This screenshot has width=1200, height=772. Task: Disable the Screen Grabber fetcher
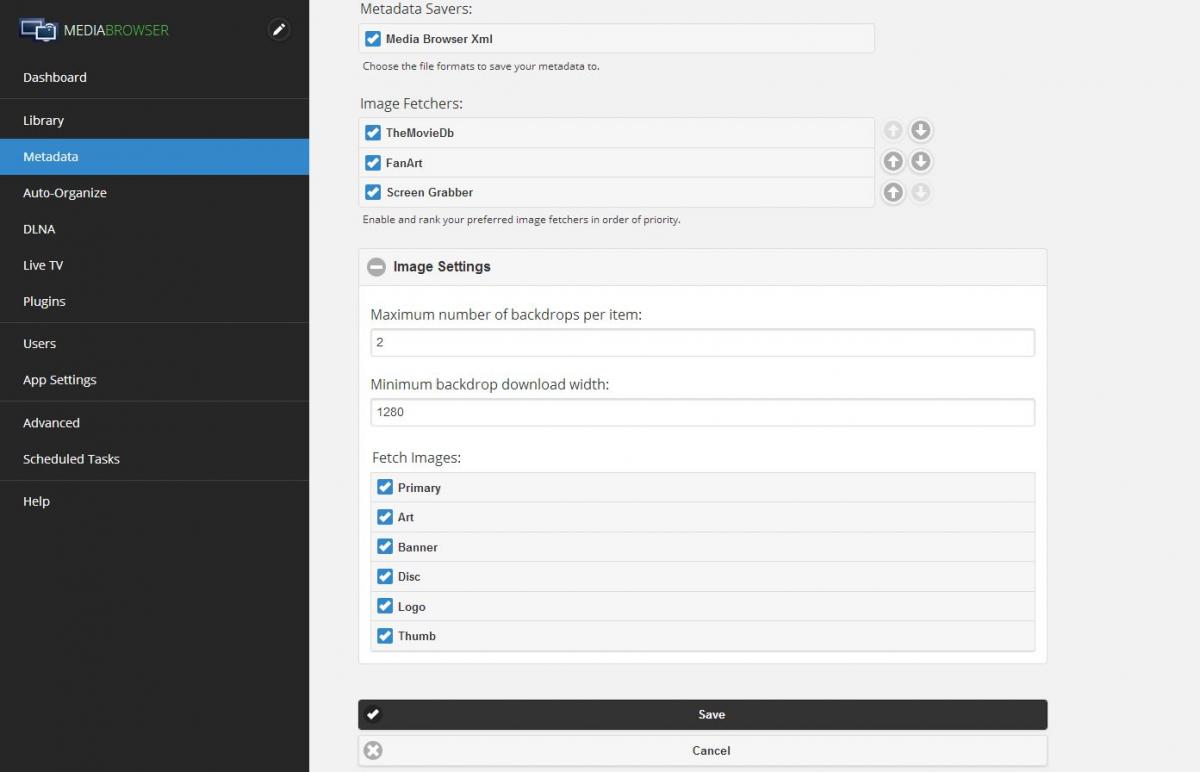tap(373, 192)
